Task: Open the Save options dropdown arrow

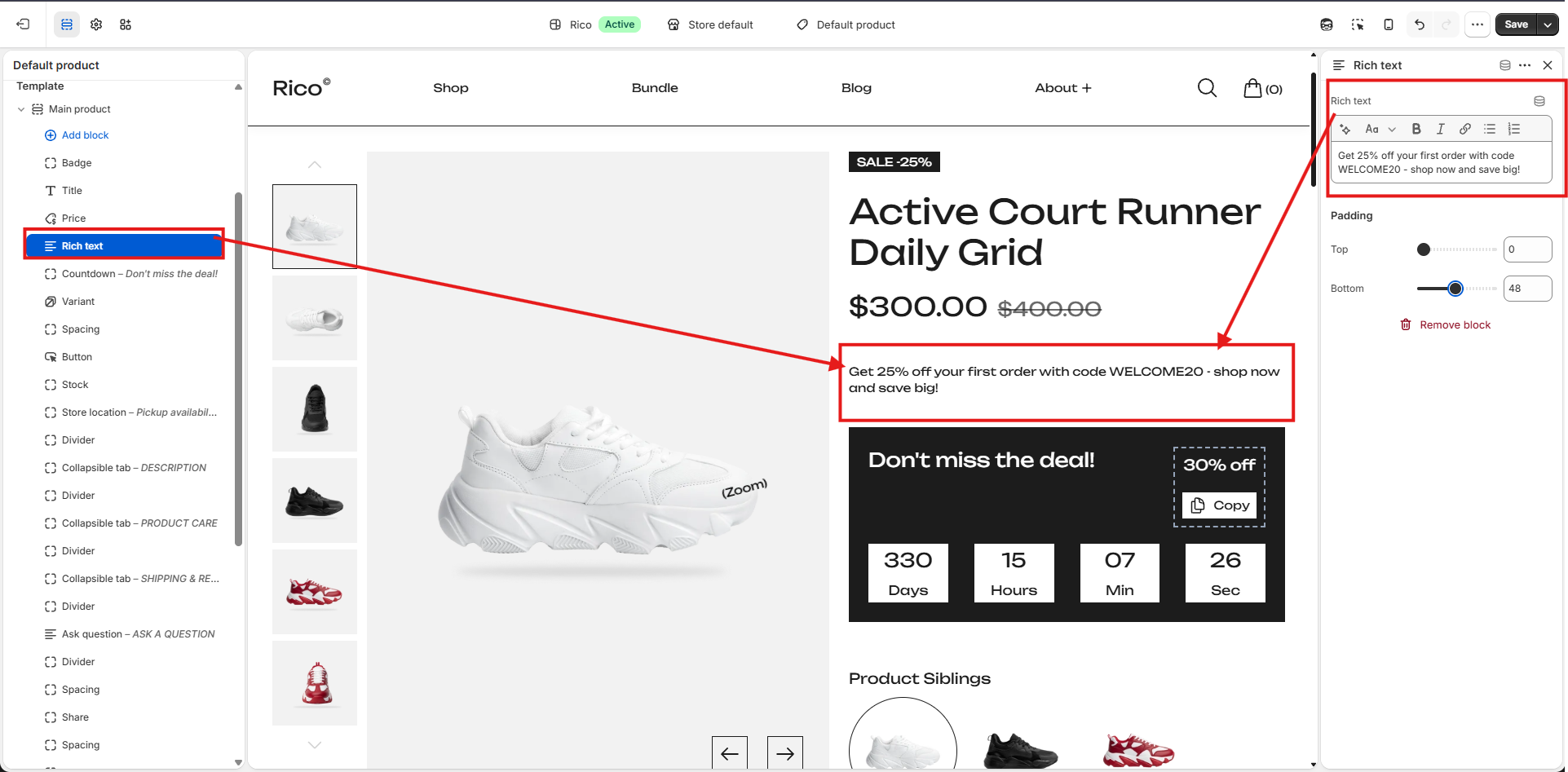Action: click(x=1548, y=24)
